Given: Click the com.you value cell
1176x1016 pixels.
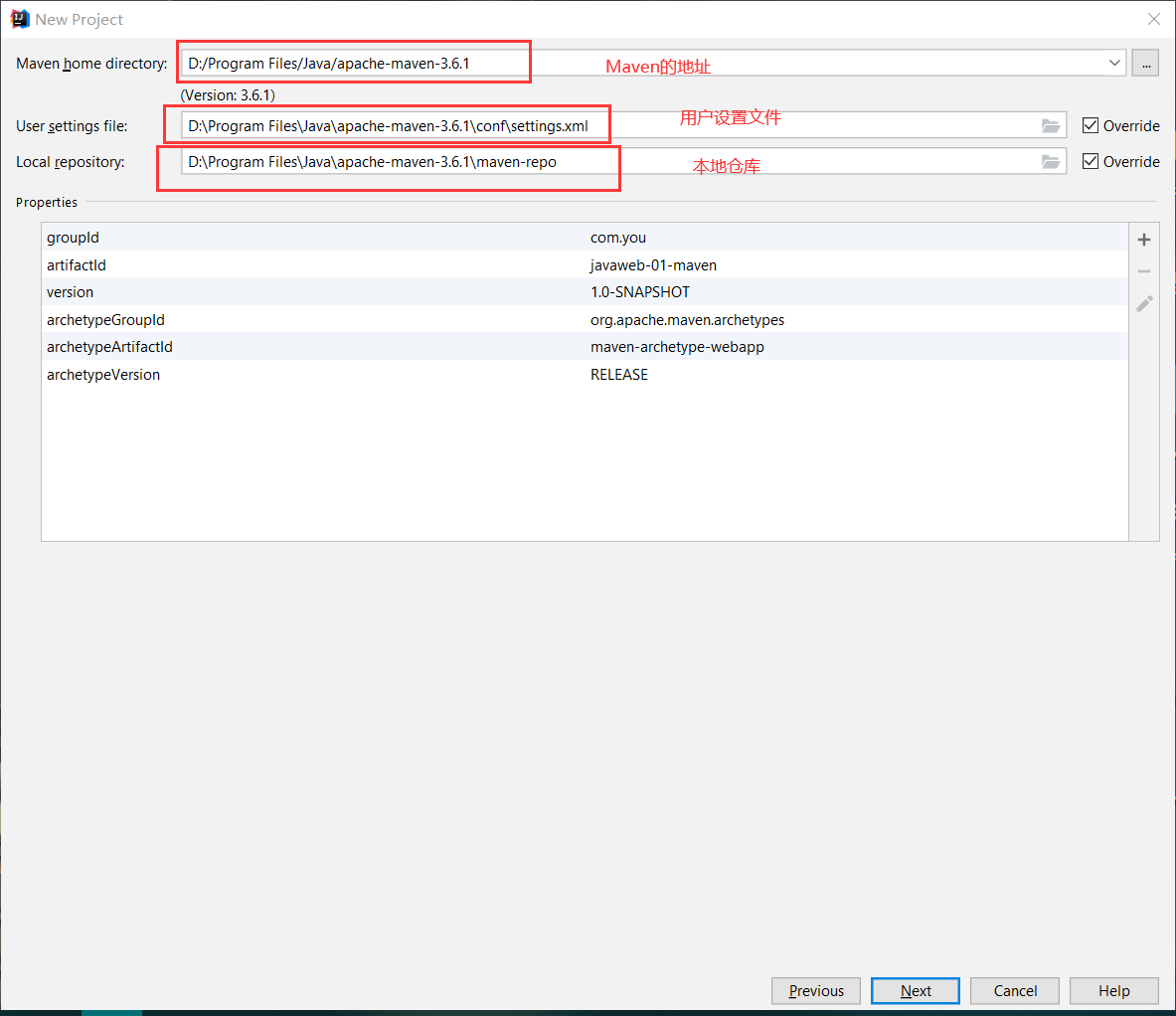Looking at the screenshot, I should (x=618, y=238).
